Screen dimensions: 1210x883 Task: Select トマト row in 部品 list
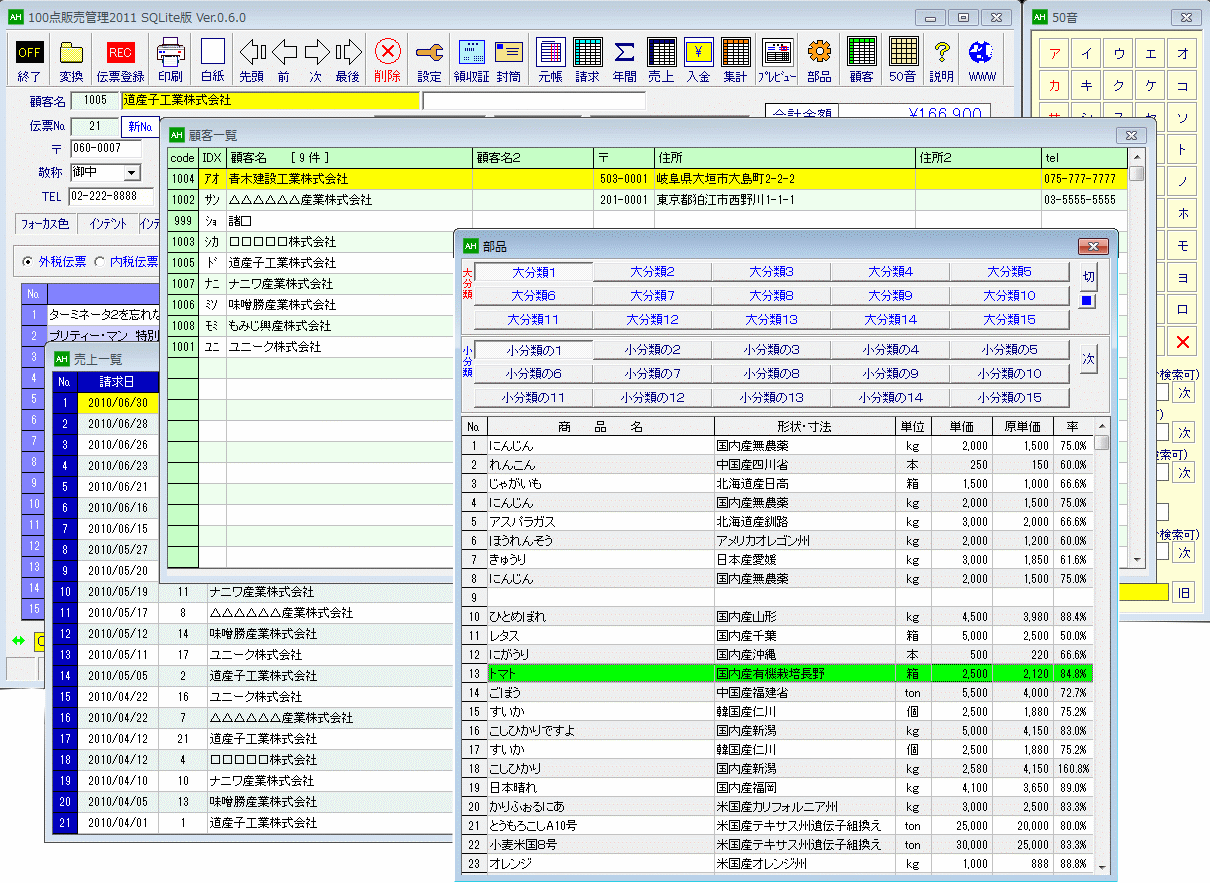pyautogui.click(x=777, y=674)
